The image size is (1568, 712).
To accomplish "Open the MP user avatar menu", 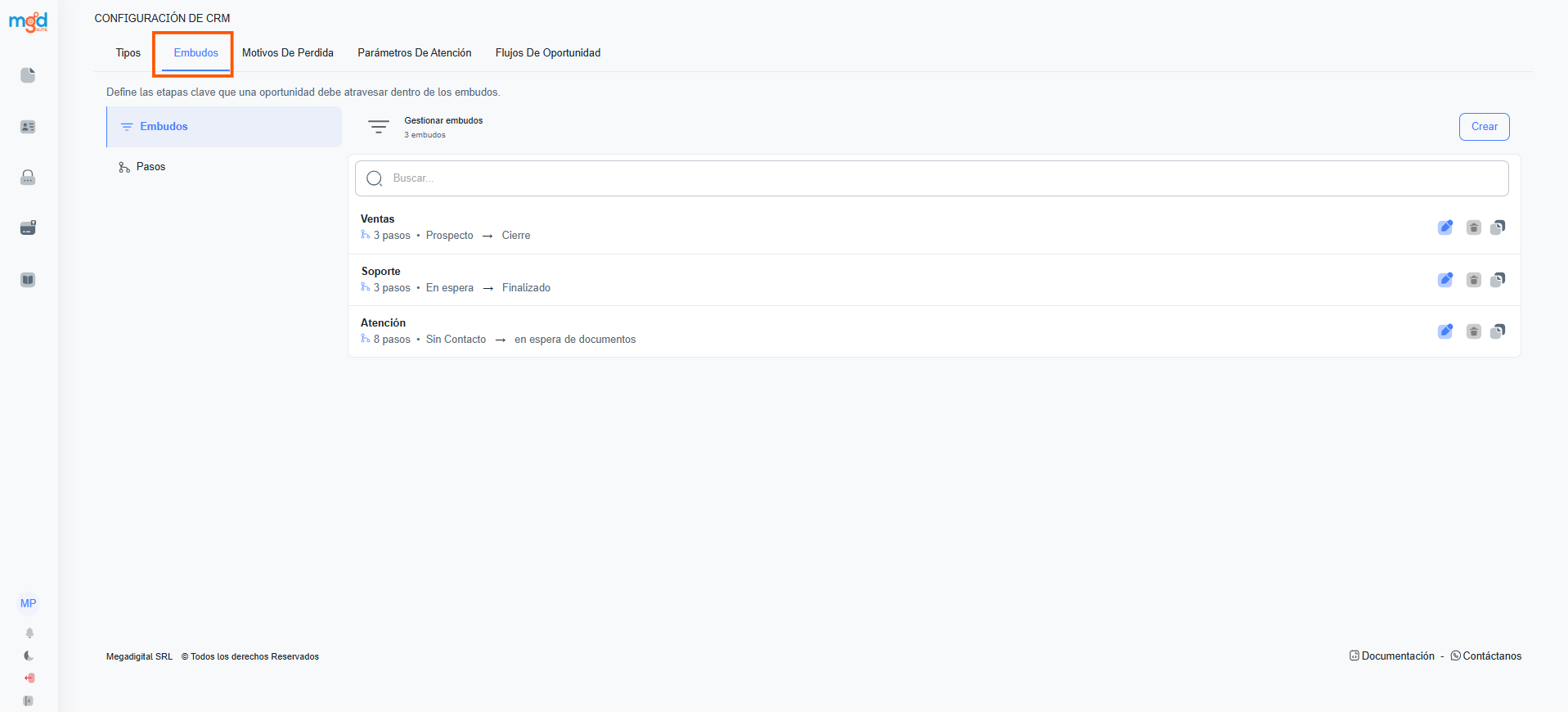I will point(29,603).
